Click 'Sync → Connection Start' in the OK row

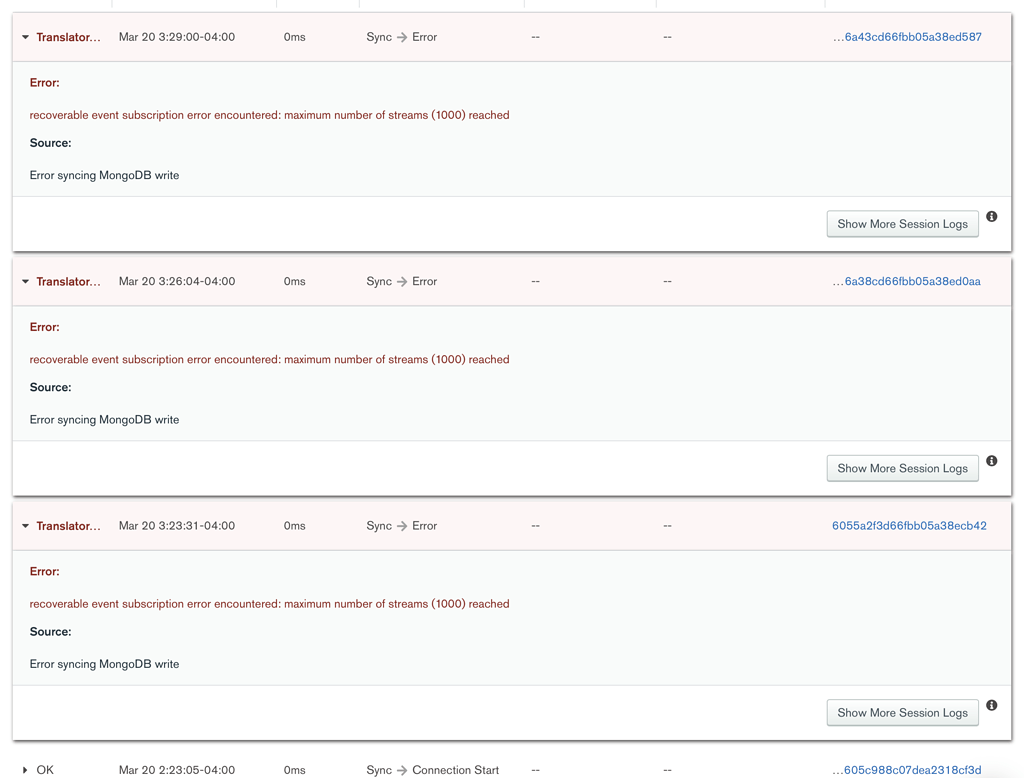click(x=432, y=770)
